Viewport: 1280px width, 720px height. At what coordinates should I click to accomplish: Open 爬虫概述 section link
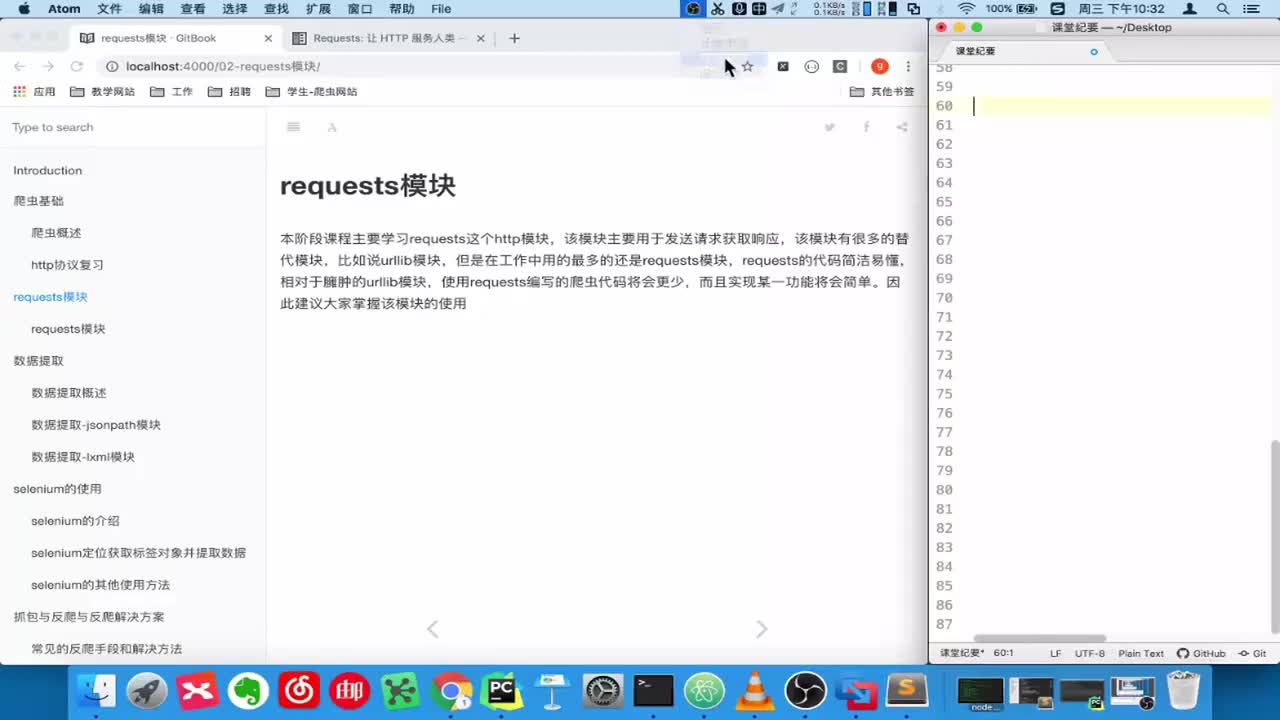pyautogui.click(x=56, y=233)
